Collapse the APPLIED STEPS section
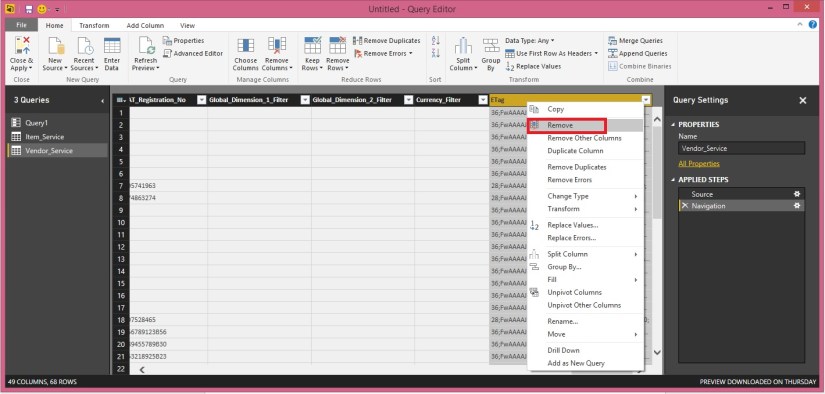 [673, 180]
